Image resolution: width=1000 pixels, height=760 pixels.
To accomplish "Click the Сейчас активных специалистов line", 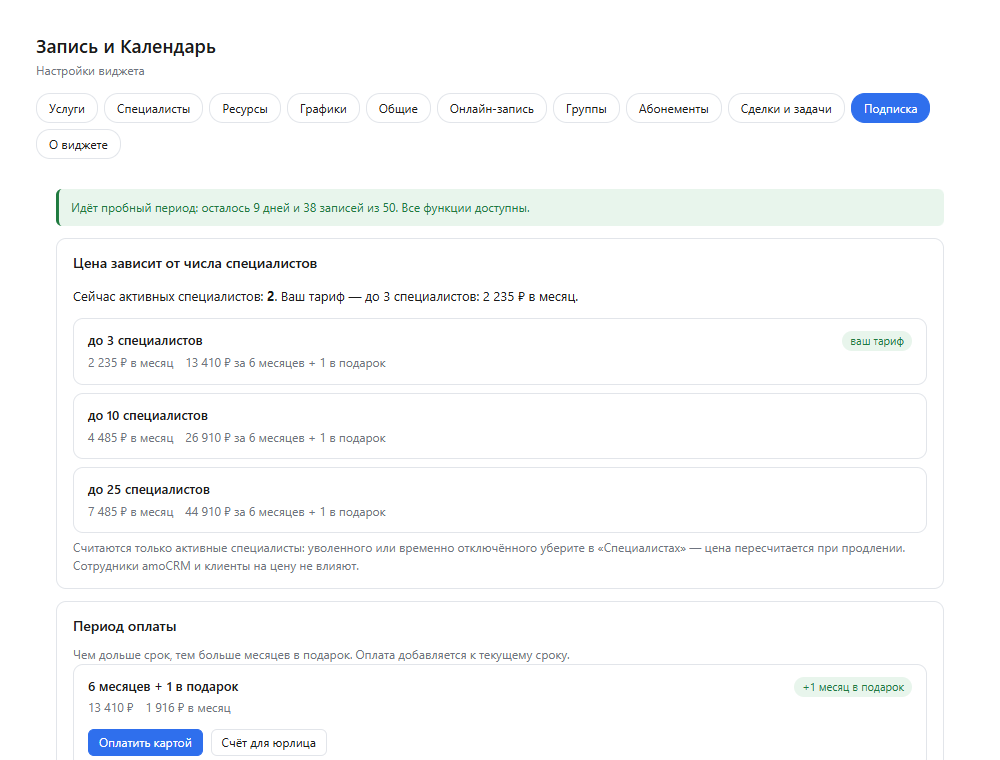I will tap(325, 296).
